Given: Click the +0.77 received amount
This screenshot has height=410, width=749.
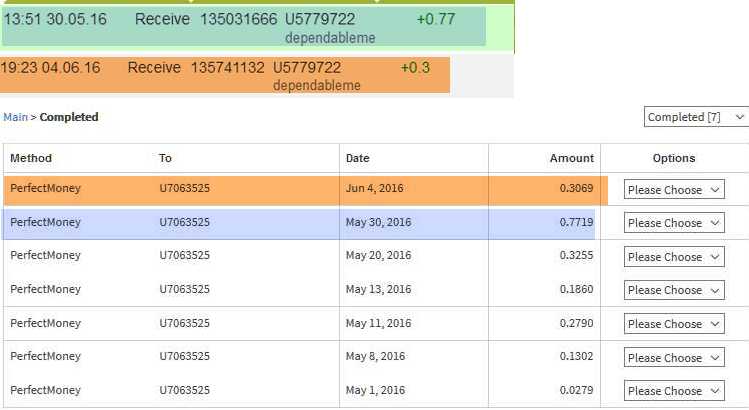Looking at the screenshot, I should click(436, 19).
